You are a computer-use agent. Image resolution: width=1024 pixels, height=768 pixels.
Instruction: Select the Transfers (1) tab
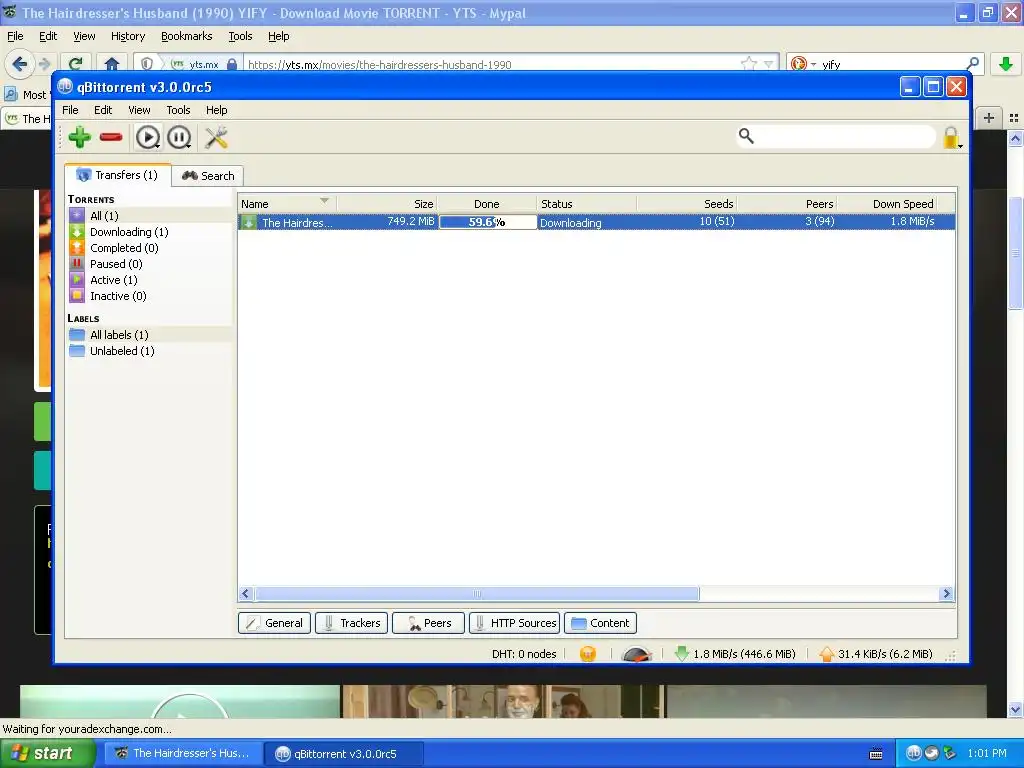point(118,175)
